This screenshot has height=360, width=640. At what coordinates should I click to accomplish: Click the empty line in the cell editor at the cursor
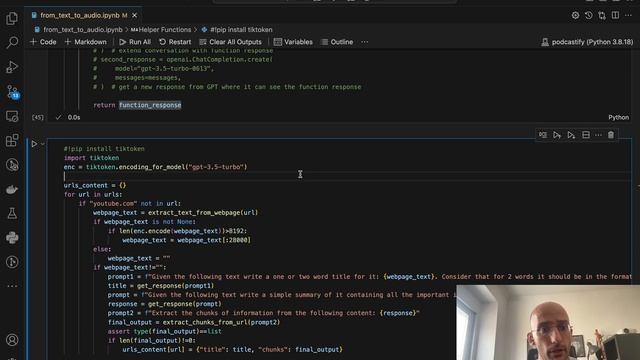pos(347,176)
